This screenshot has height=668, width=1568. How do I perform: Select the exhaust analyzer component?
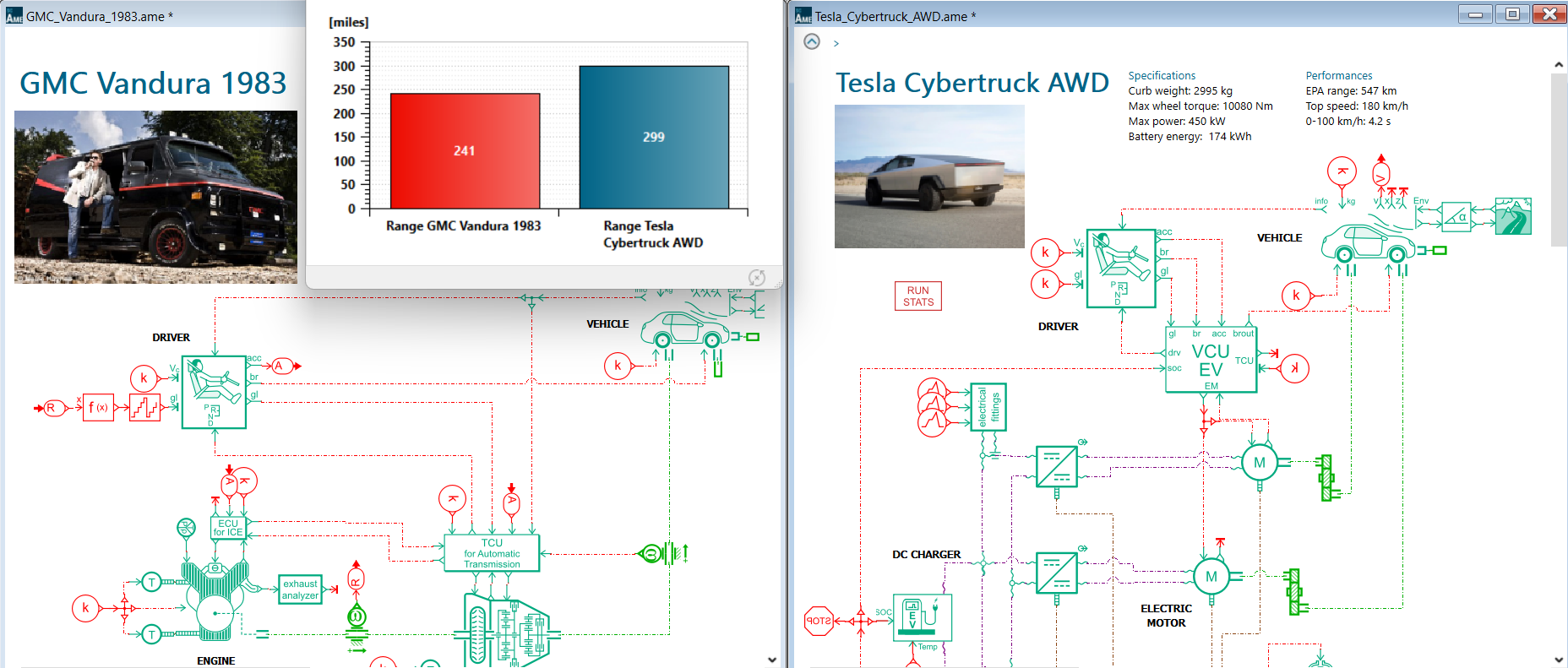pos(300,589)
